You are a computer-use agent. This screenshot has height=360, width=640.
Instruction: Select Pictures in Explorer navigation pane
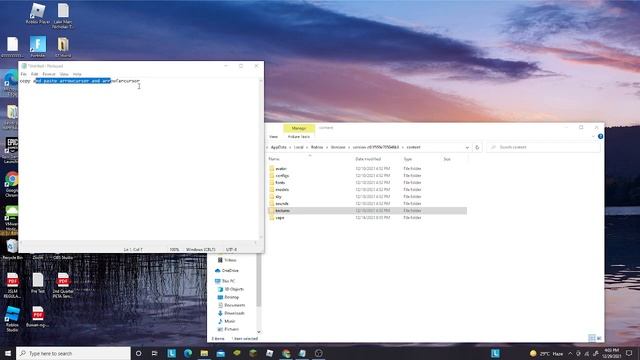point(228,329)
